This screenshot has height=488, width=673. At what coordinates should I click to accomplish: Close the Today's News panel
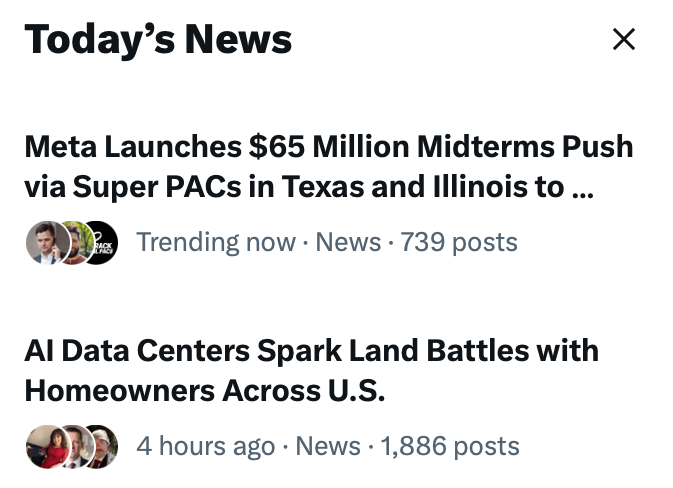tap(623, 40)
